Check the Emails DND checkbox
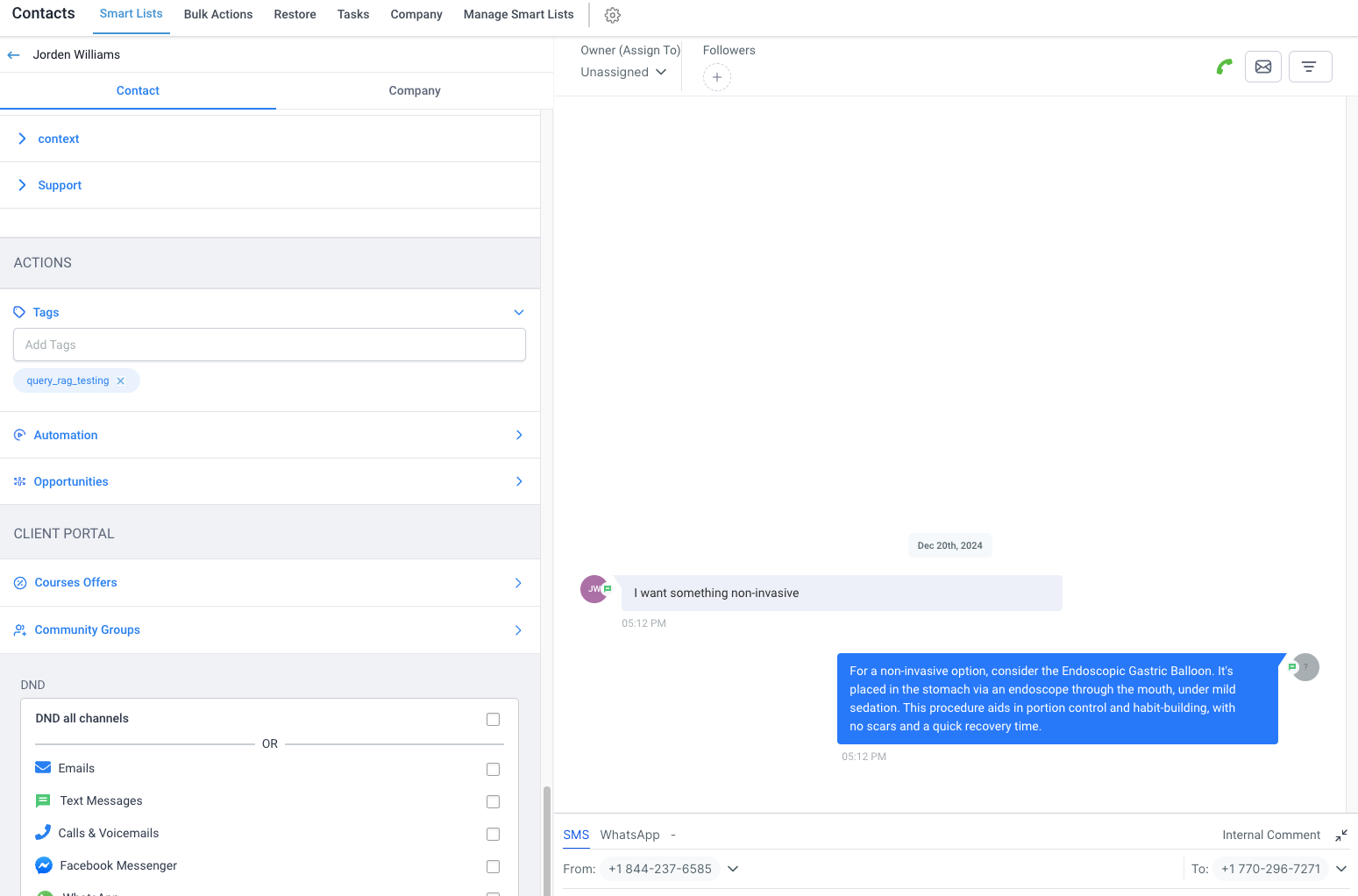 click(x=493, y=769)
